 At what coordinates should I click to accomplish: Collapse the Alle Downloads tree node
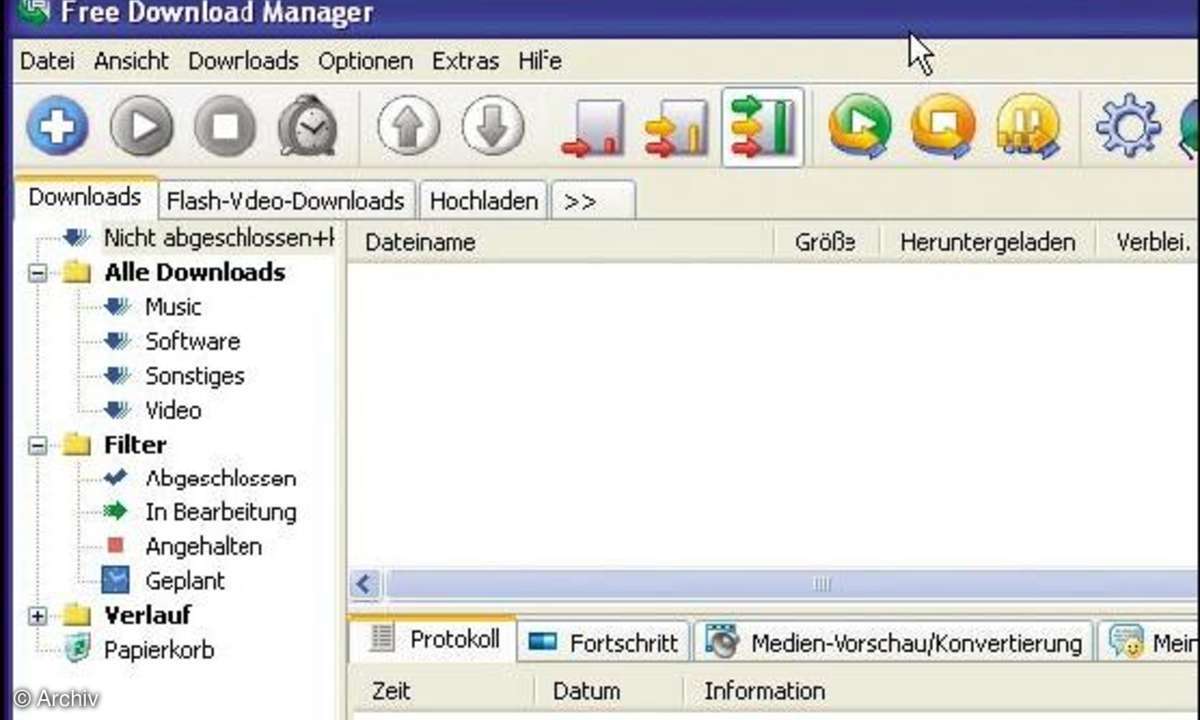tap(38, 272)
